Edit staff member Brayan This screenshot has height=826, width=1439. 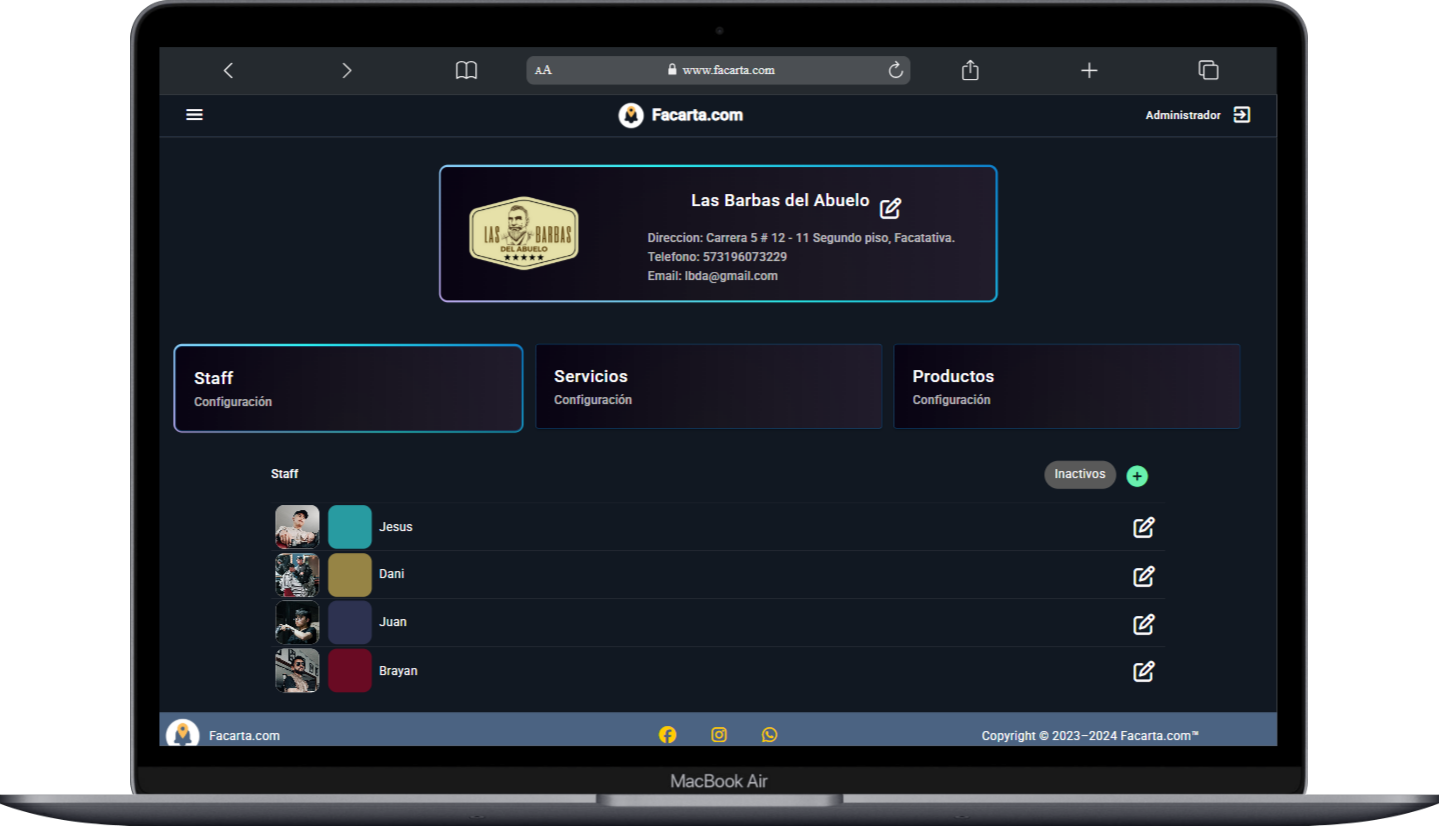tap(1144, 671)
